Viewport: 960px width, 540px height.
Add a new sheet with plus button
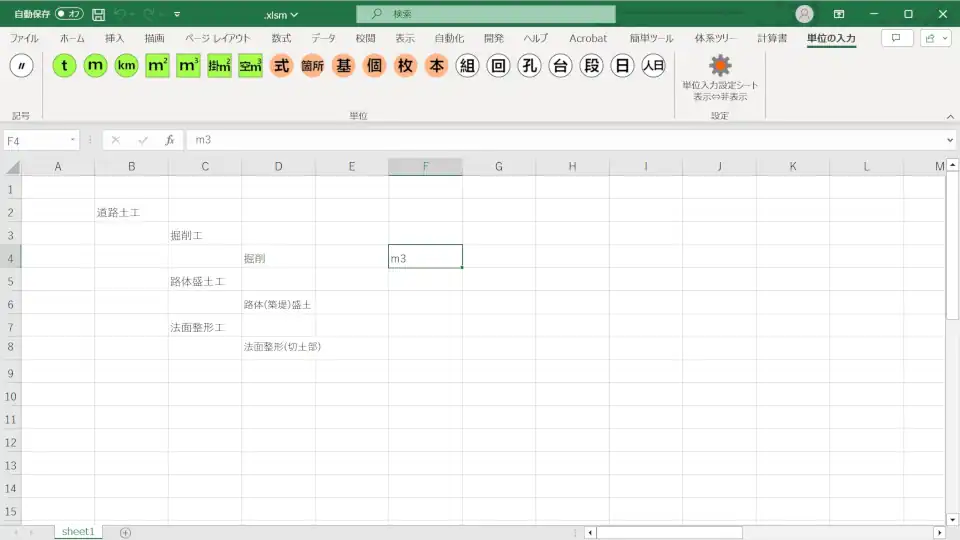[125, 532]
